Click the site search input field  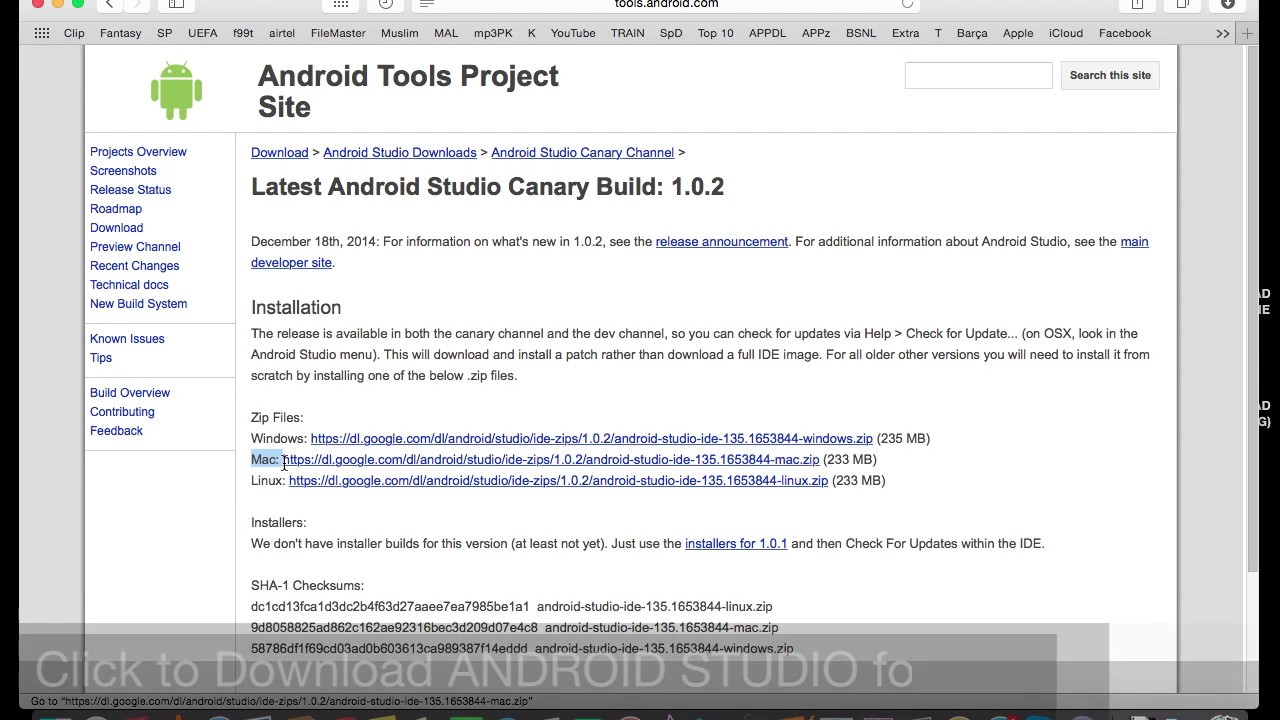(x=978, y=75)
